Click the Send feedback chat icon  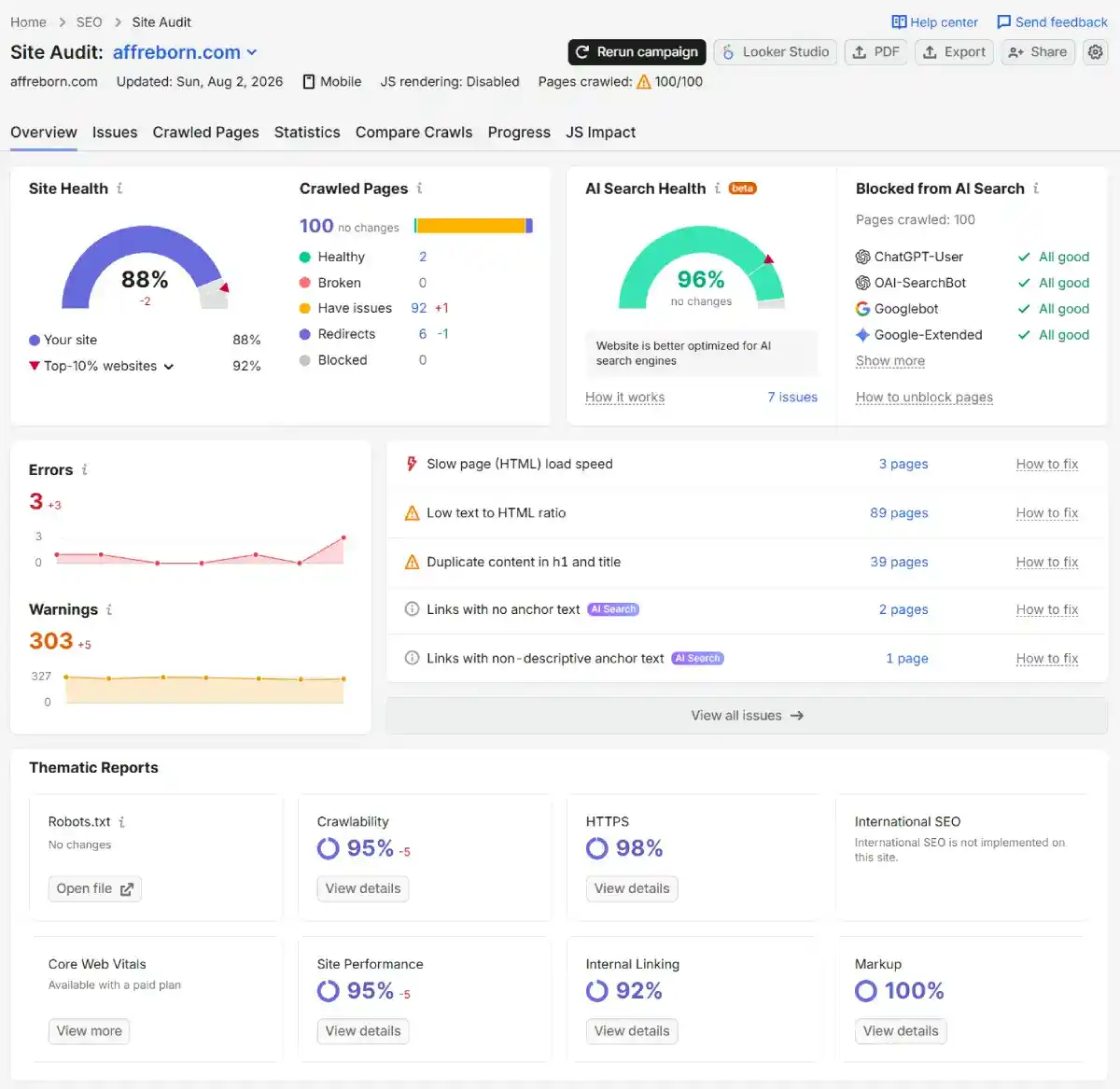point(1004,21)
